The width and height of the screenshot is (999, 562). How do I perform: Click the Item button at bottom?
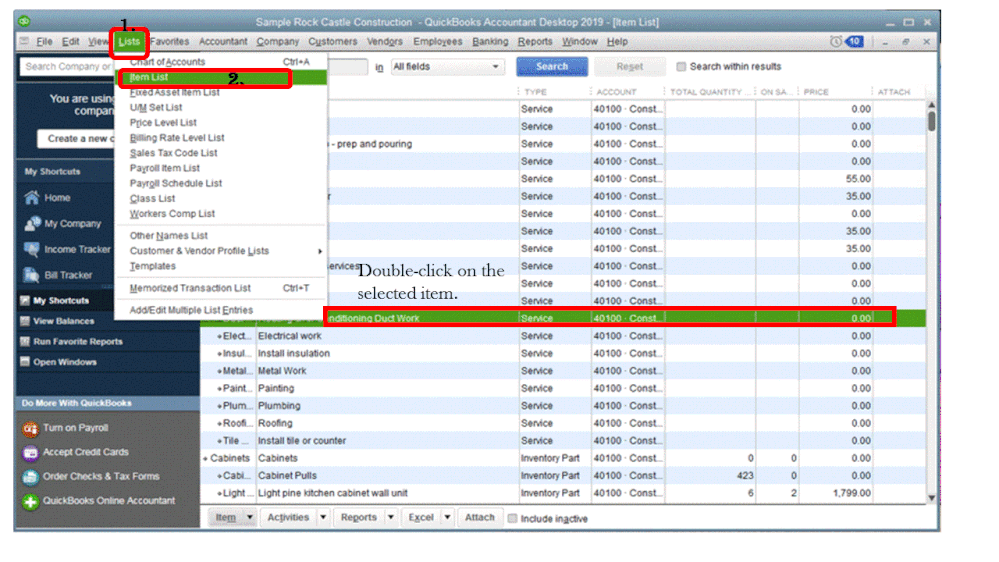click(226, 517)
